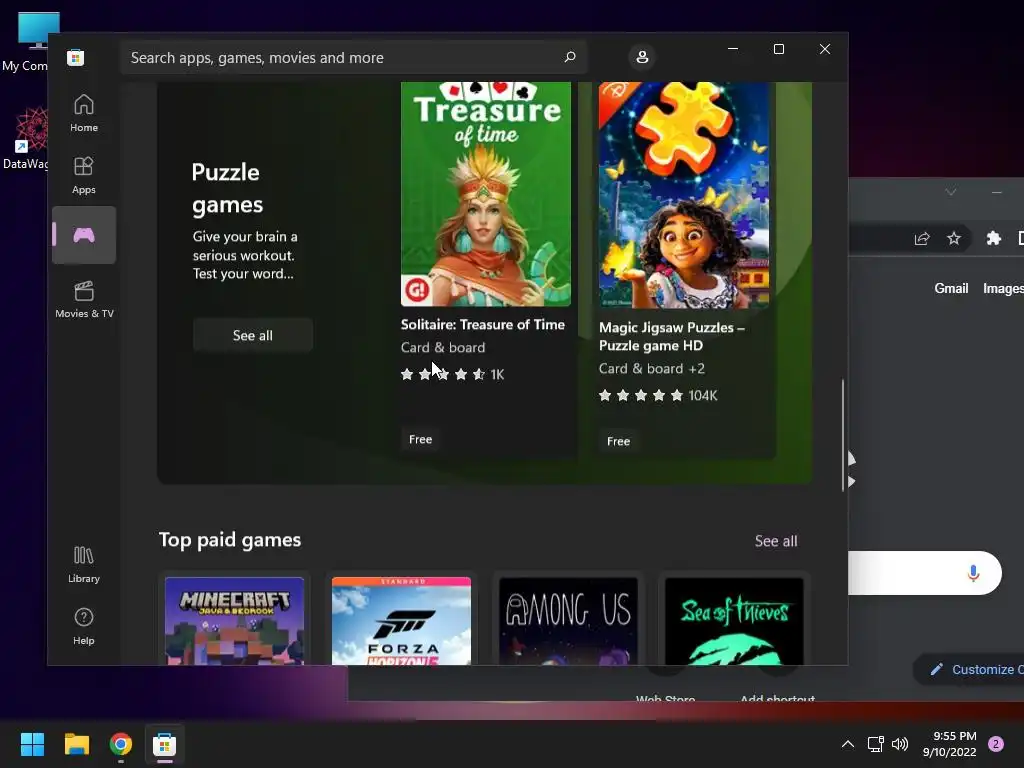The image size is (1024, 768).
Task: Show hidden system tray icons
Action: (x=848, y=744)
